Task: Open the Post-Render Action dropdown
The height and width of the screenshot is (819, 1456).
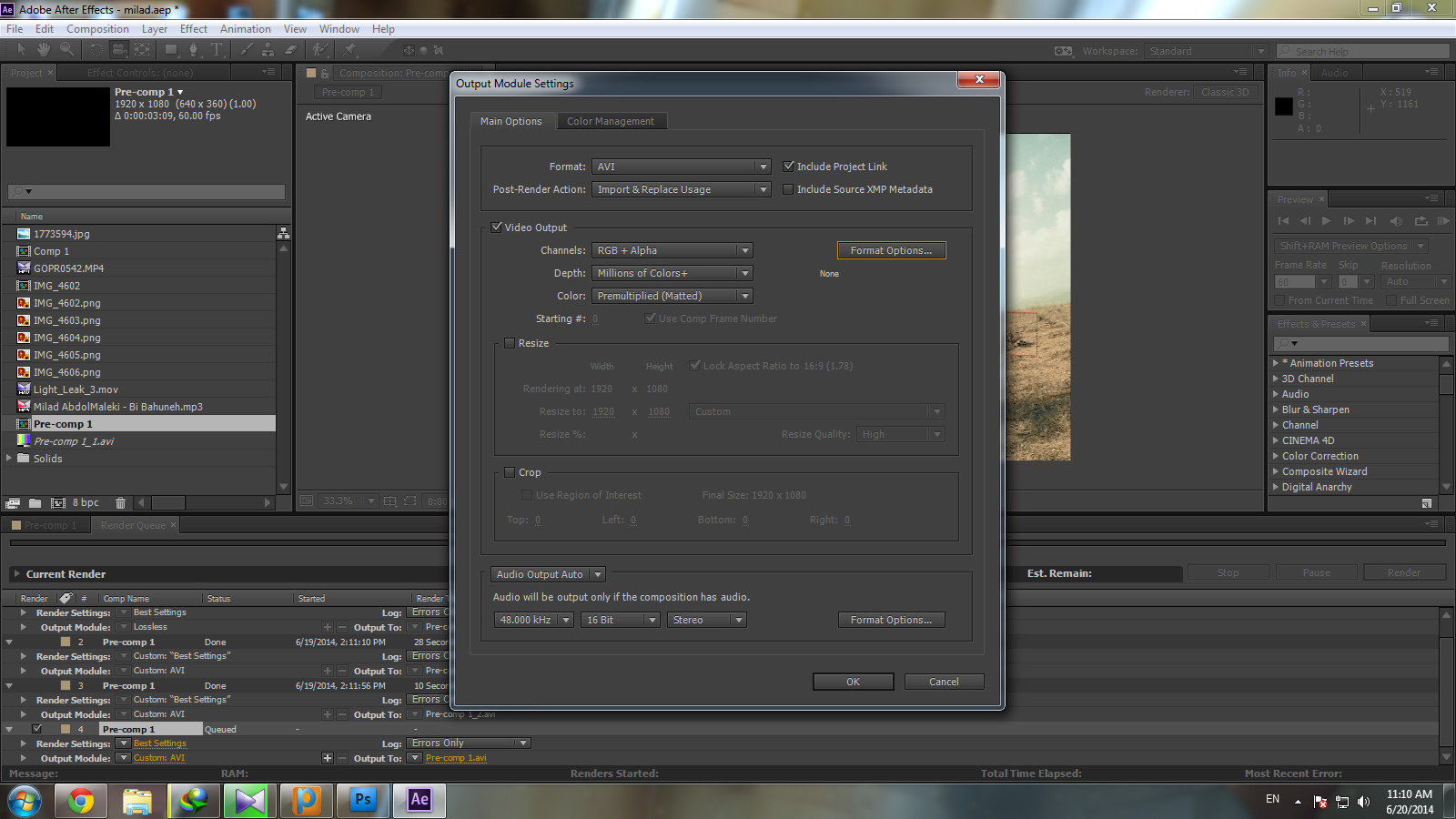Action: (682, 189)
